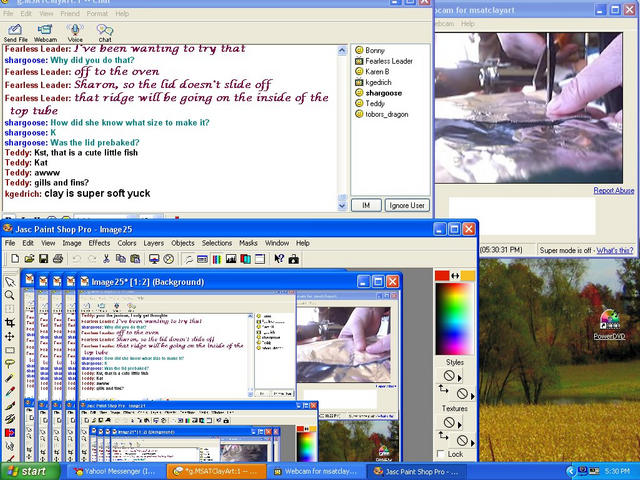Select Teddy in the user list

tap(370, 104)
